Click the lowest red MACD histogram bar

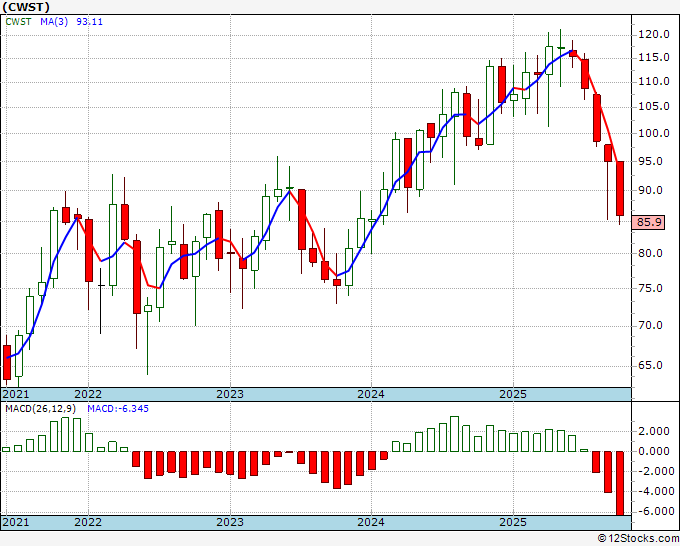pos(620,483)
